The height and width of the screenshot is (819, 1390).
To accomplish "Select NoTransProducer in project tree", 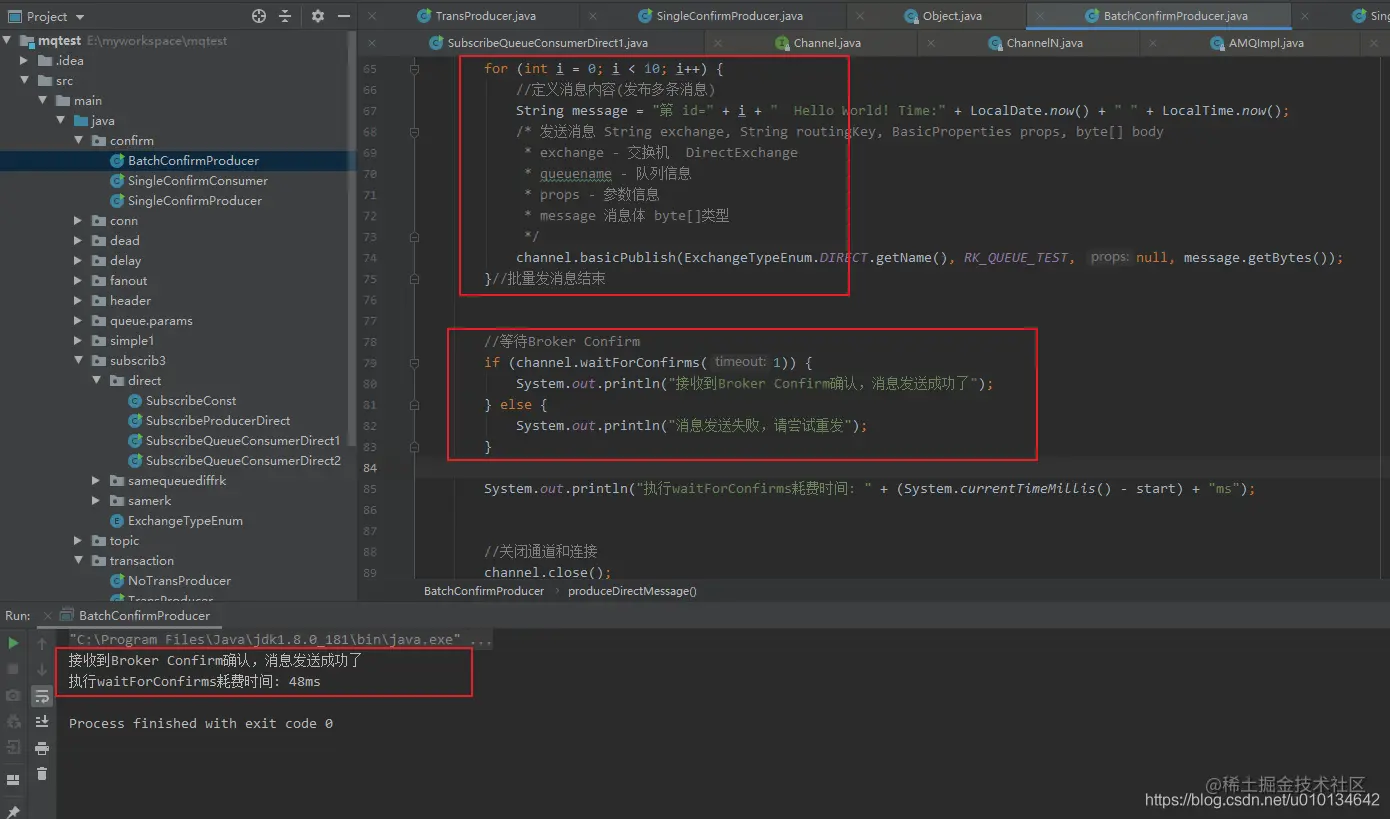I will (x=179, y=581).
